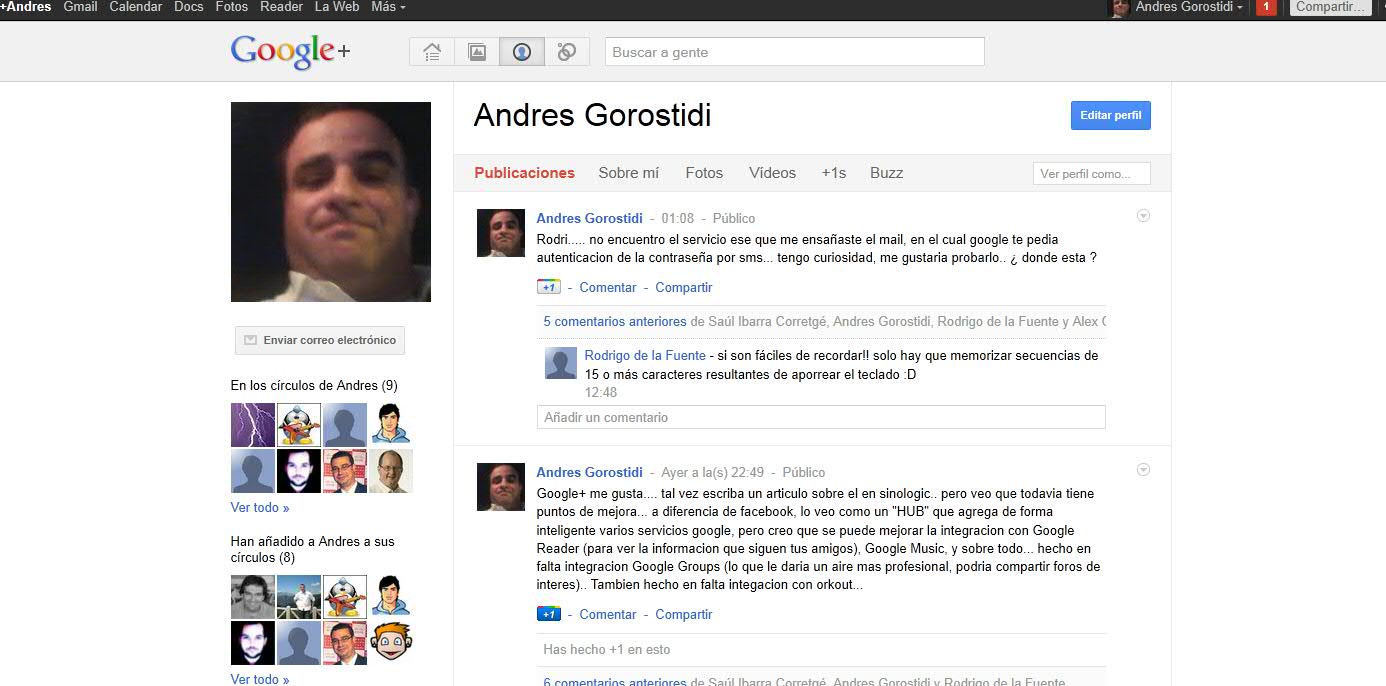This screenshot has width=1386, height=686.
Task: Open options arrow on the first post
Action: point(1144,216)
